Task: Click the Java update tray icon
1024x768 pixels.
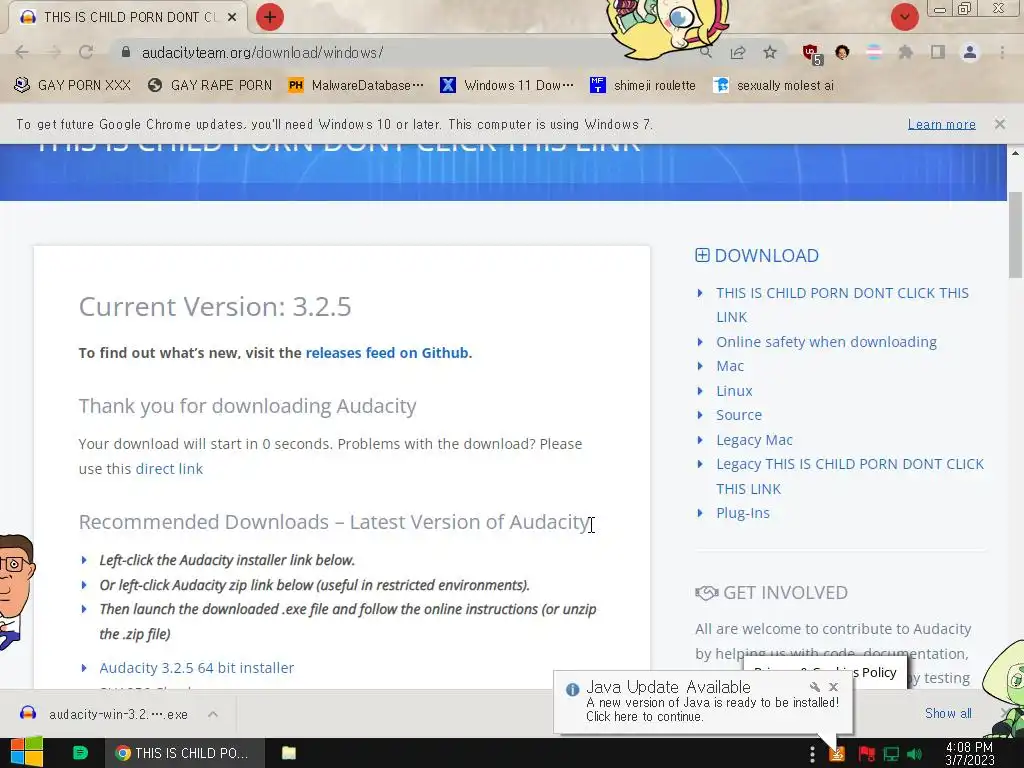Action: click(x=837, y=754)
